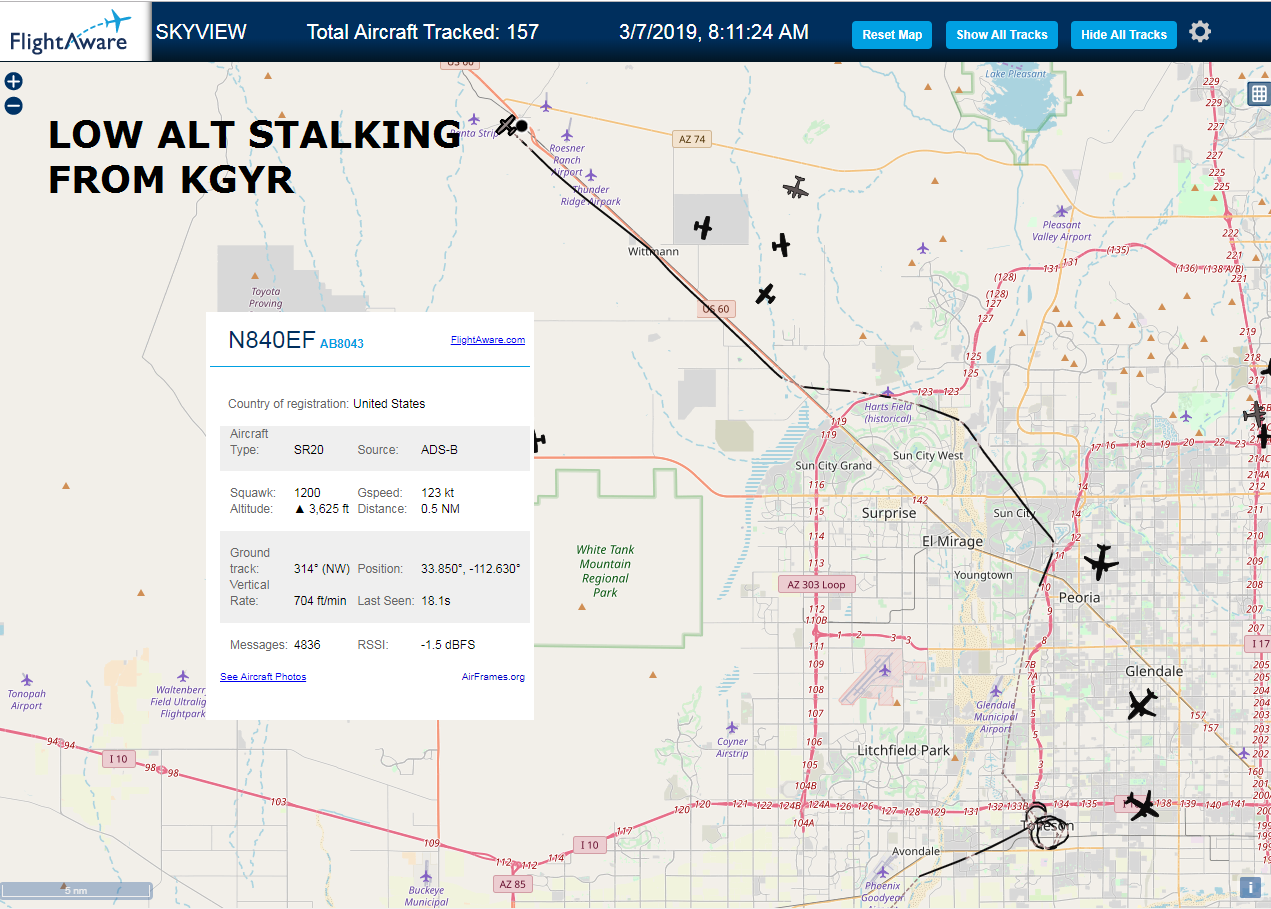
Task: Click the Total Aircraft Tracked: 157 text
Action: point(422,32)
